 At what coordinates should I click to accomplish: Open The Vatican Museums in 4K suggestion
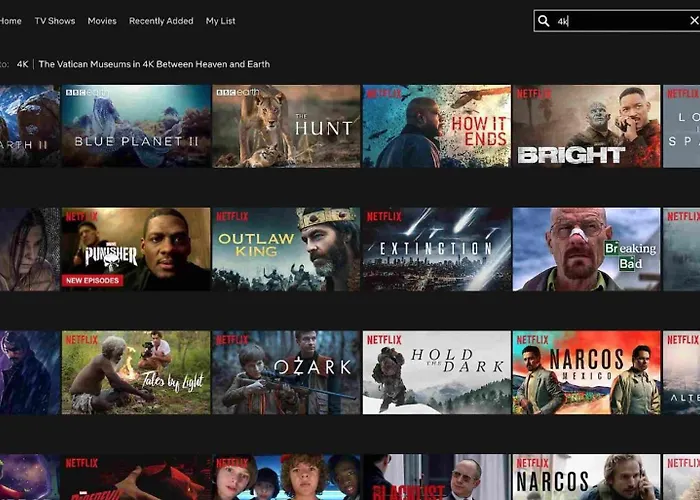point(154,64)
